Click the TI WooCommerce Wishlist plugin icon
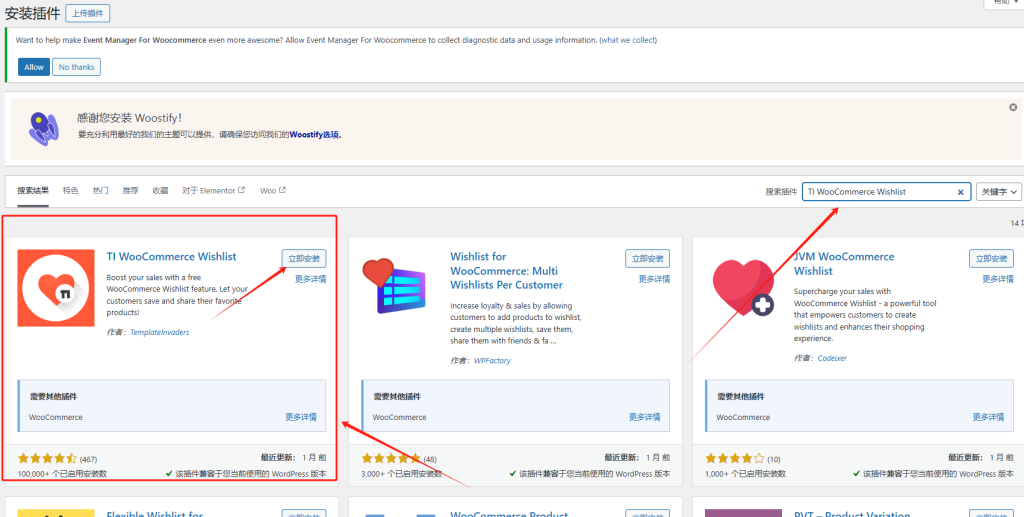 [x=56, y=288]
